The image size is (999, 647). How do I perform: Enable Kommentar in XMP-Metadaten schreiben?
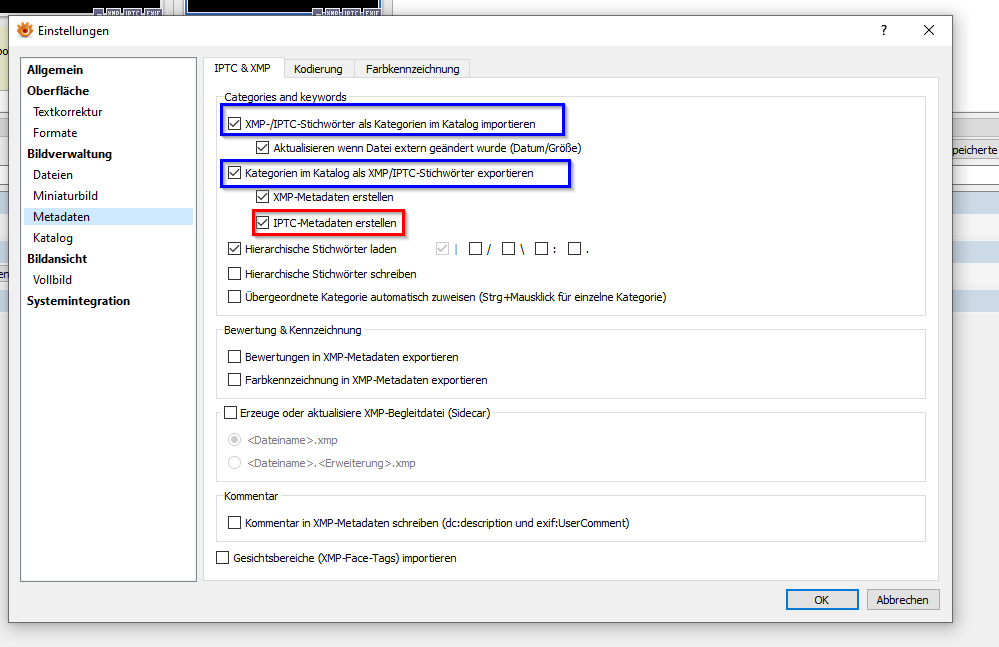(234, 523)
